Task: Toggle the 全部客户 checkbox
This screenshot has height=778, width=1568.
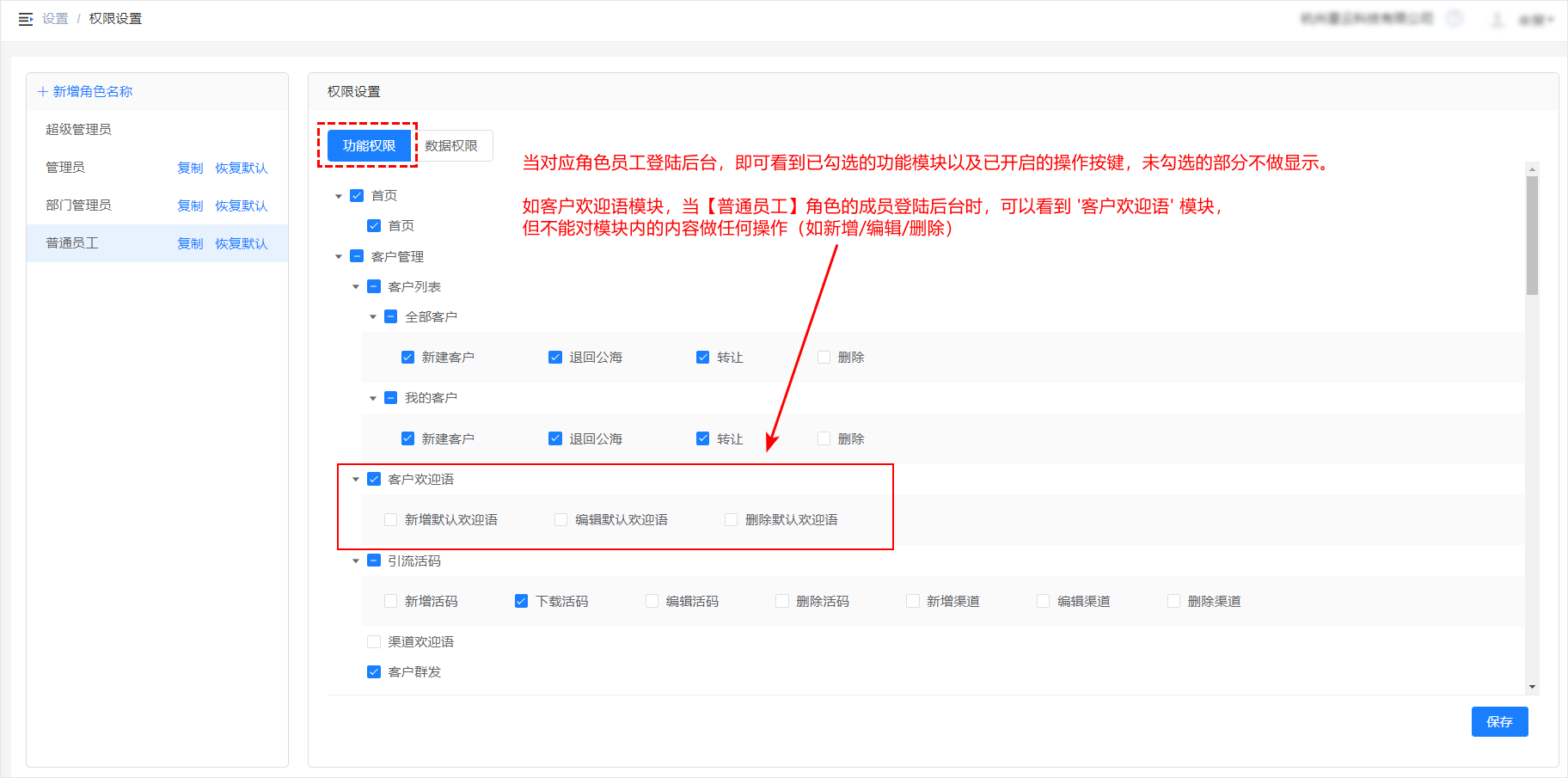Action: pyautogui.click(x=391, y=317)
